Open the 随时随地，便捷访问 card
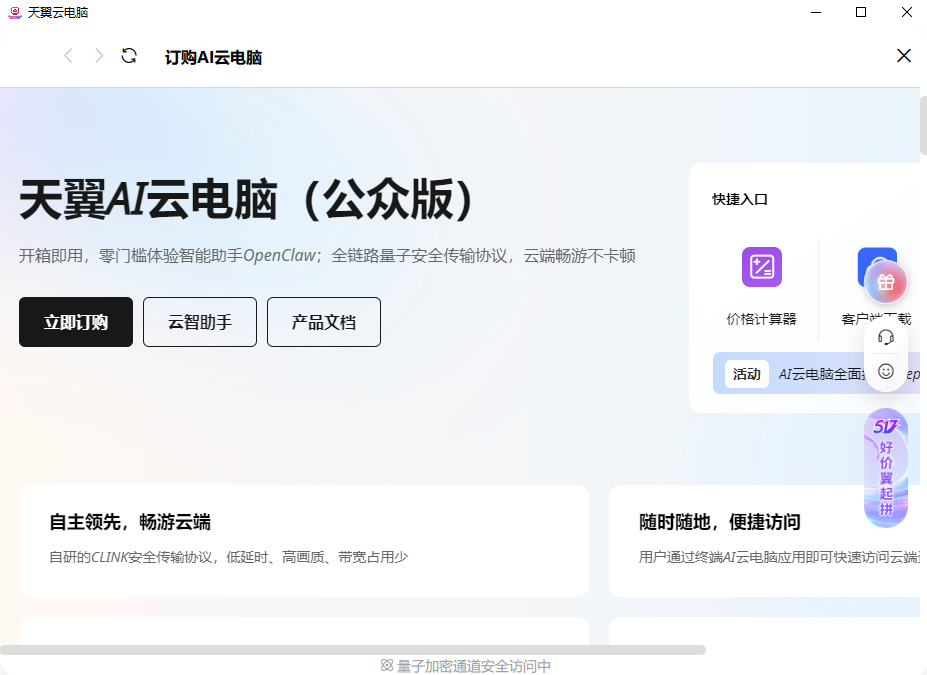This screenshot has width=927, height=675. coord(764,541)
